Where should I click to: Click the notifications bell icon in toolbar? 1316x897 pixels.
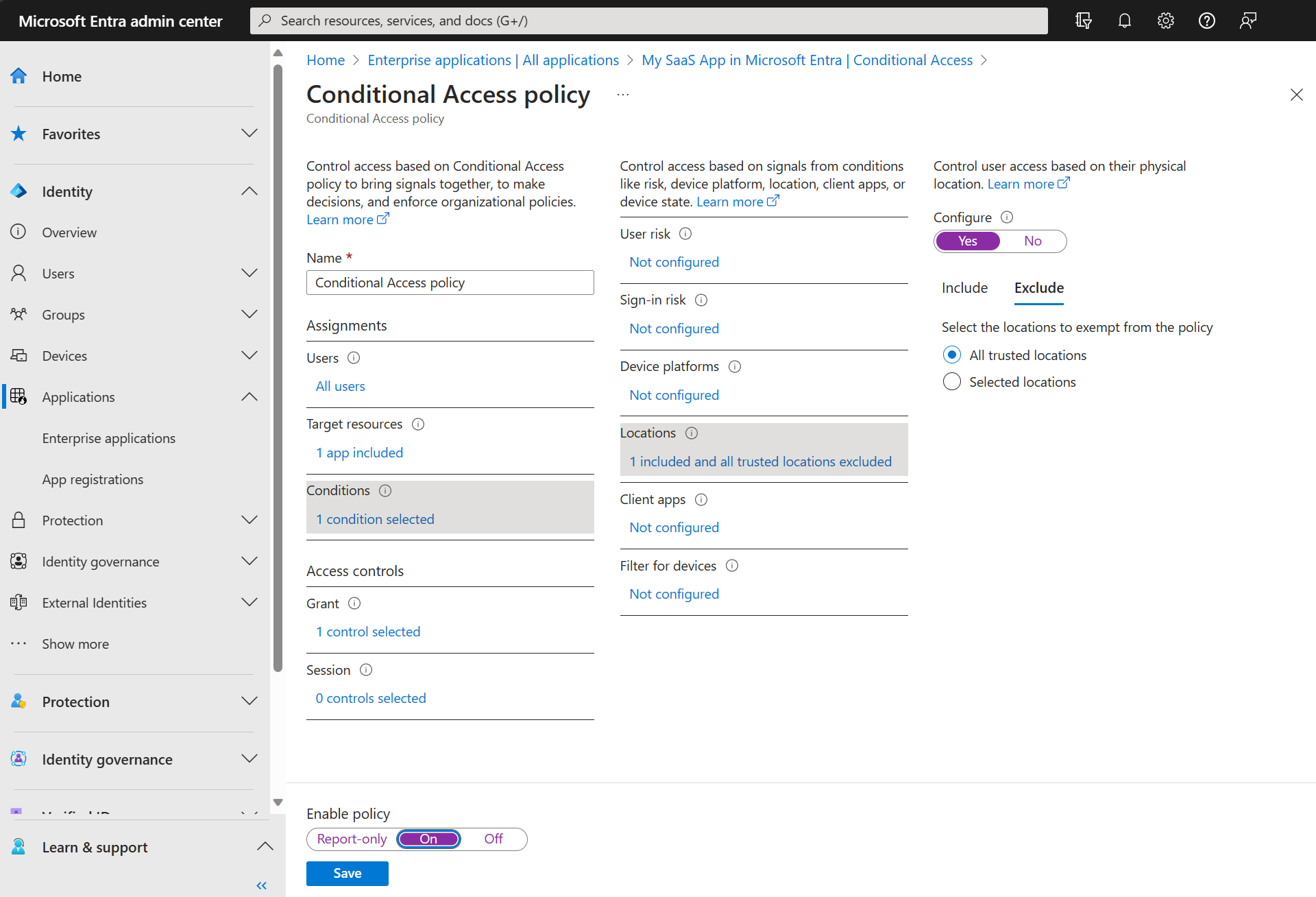(x=1125, y=20)
